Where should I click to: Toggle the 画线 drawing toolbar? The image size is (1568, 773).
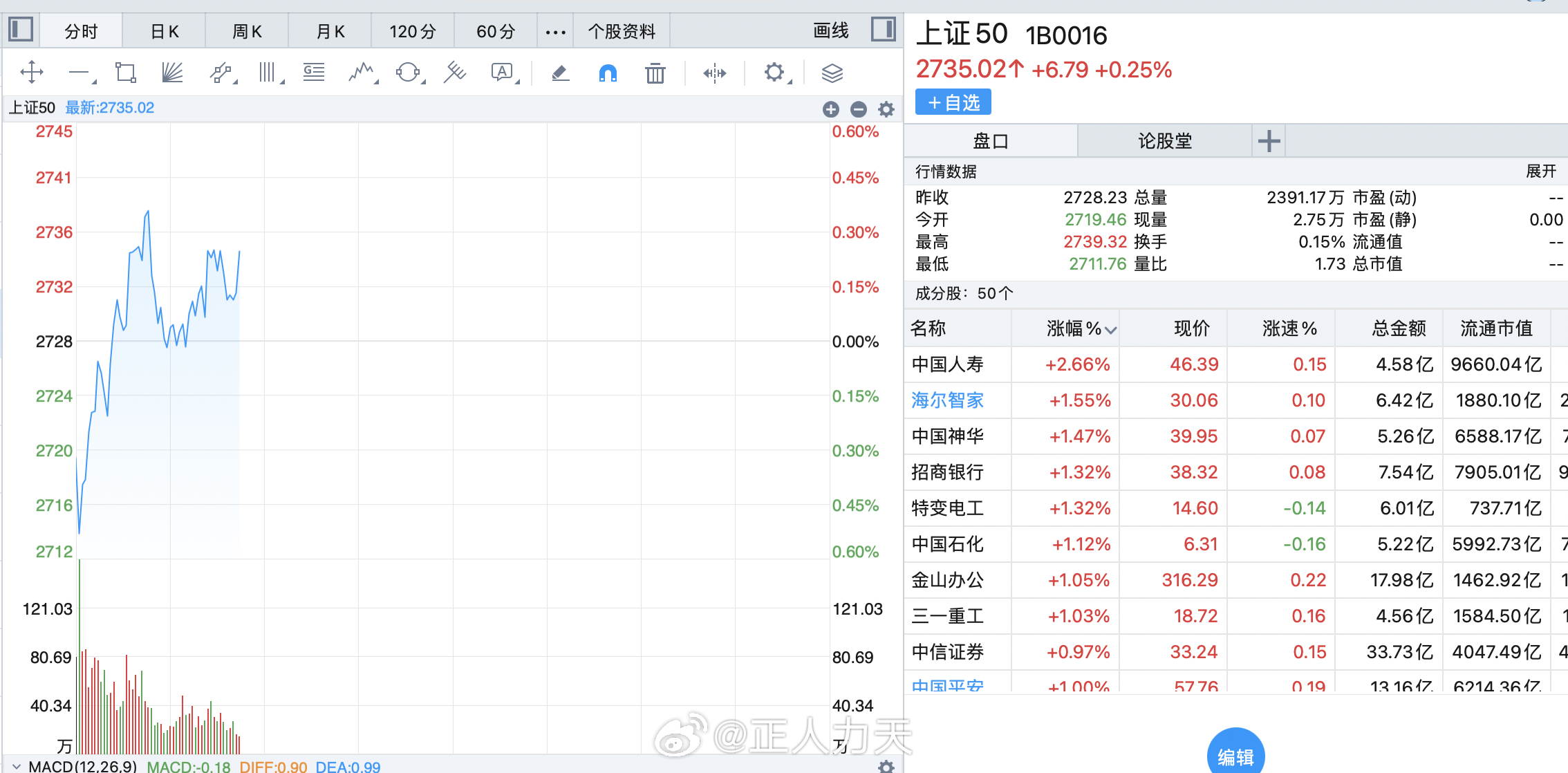point(830,30)
